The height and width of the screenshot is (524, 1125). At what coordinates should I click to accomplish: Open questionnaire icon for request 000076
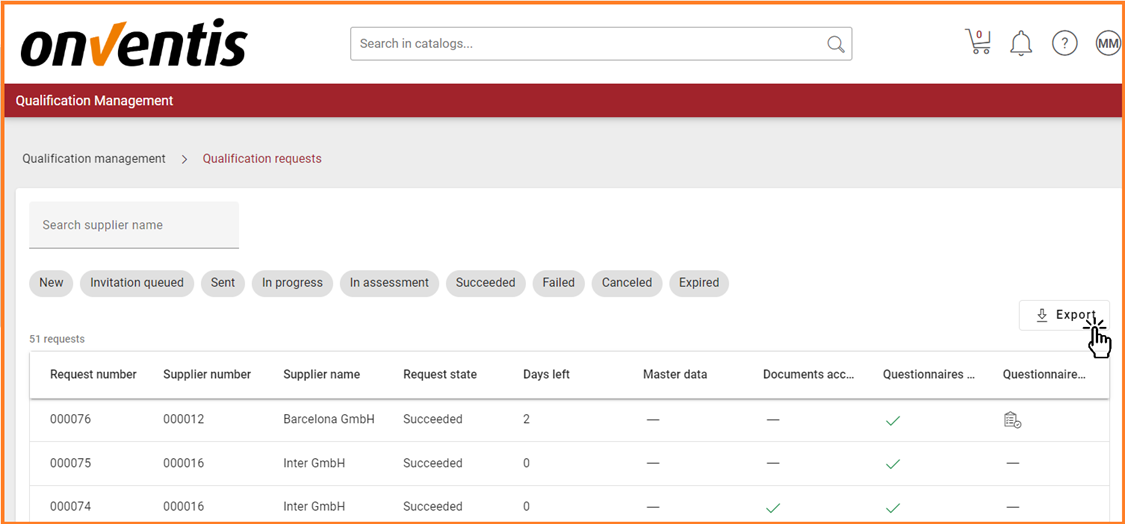1012,420
